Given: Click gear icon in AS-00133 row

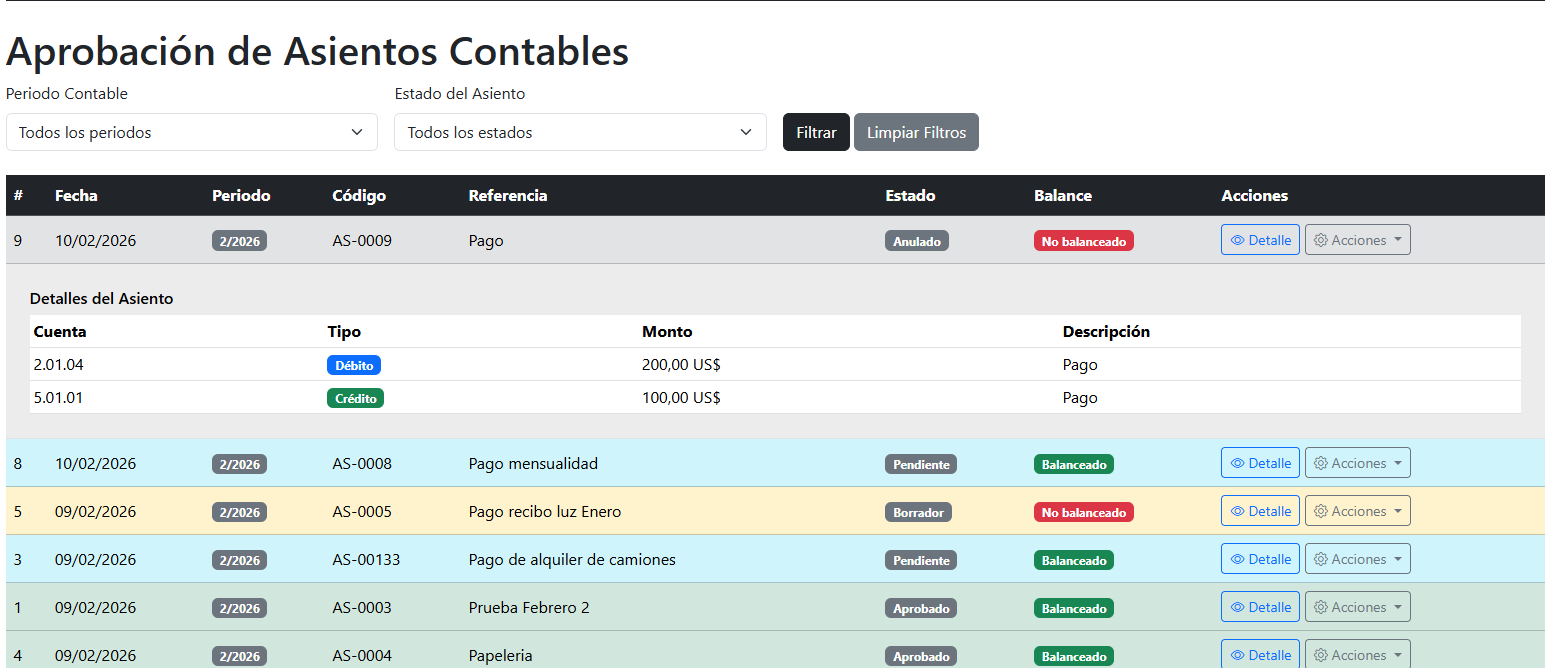Looking at the screenshot, I should [1320, 559].
